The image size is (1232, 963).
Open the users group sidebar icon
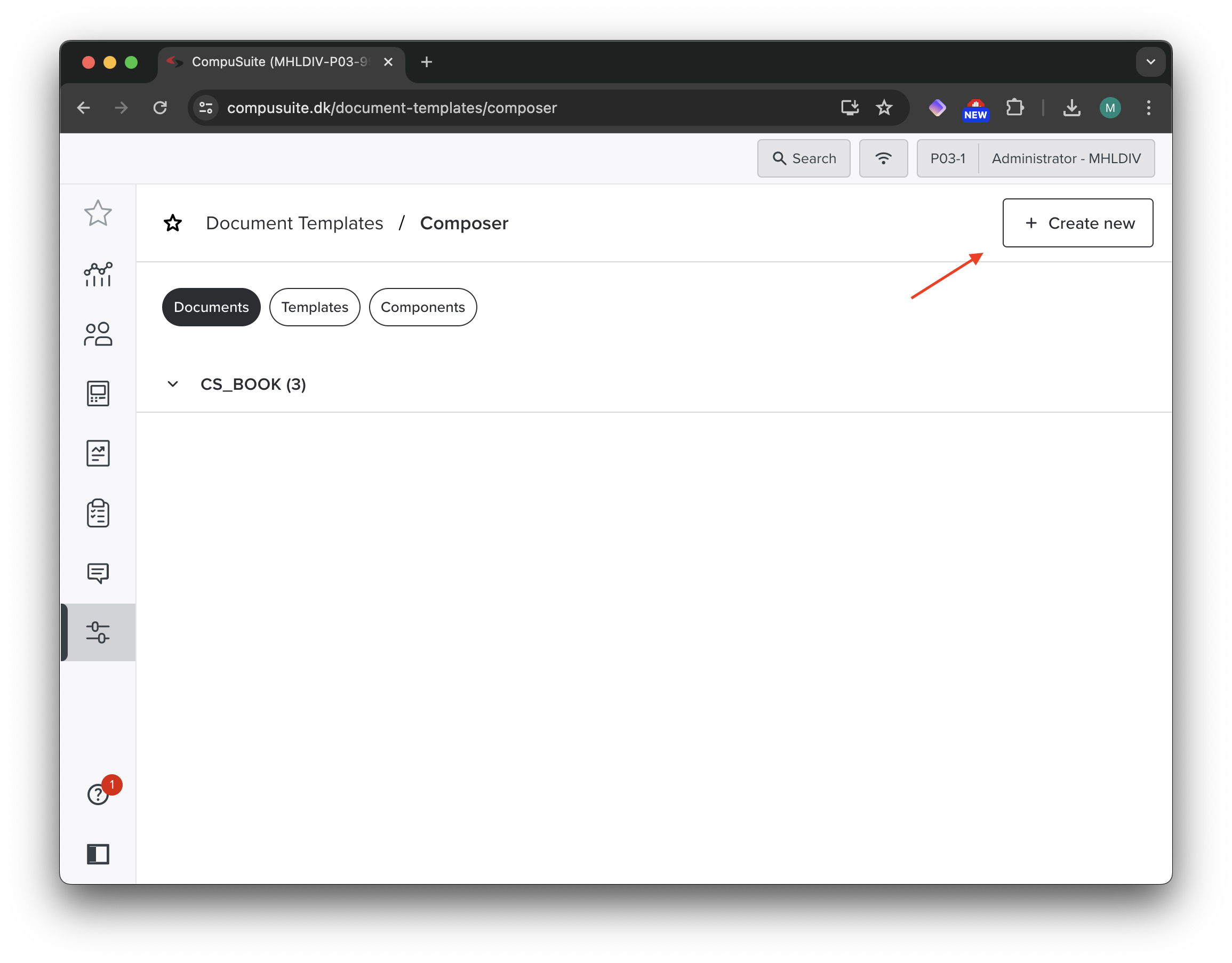[x=98, y=334]
